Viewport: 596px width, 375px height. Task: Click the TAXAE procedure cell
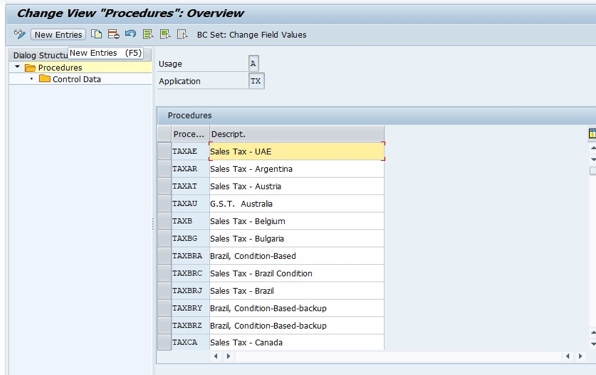pos(190,151)
